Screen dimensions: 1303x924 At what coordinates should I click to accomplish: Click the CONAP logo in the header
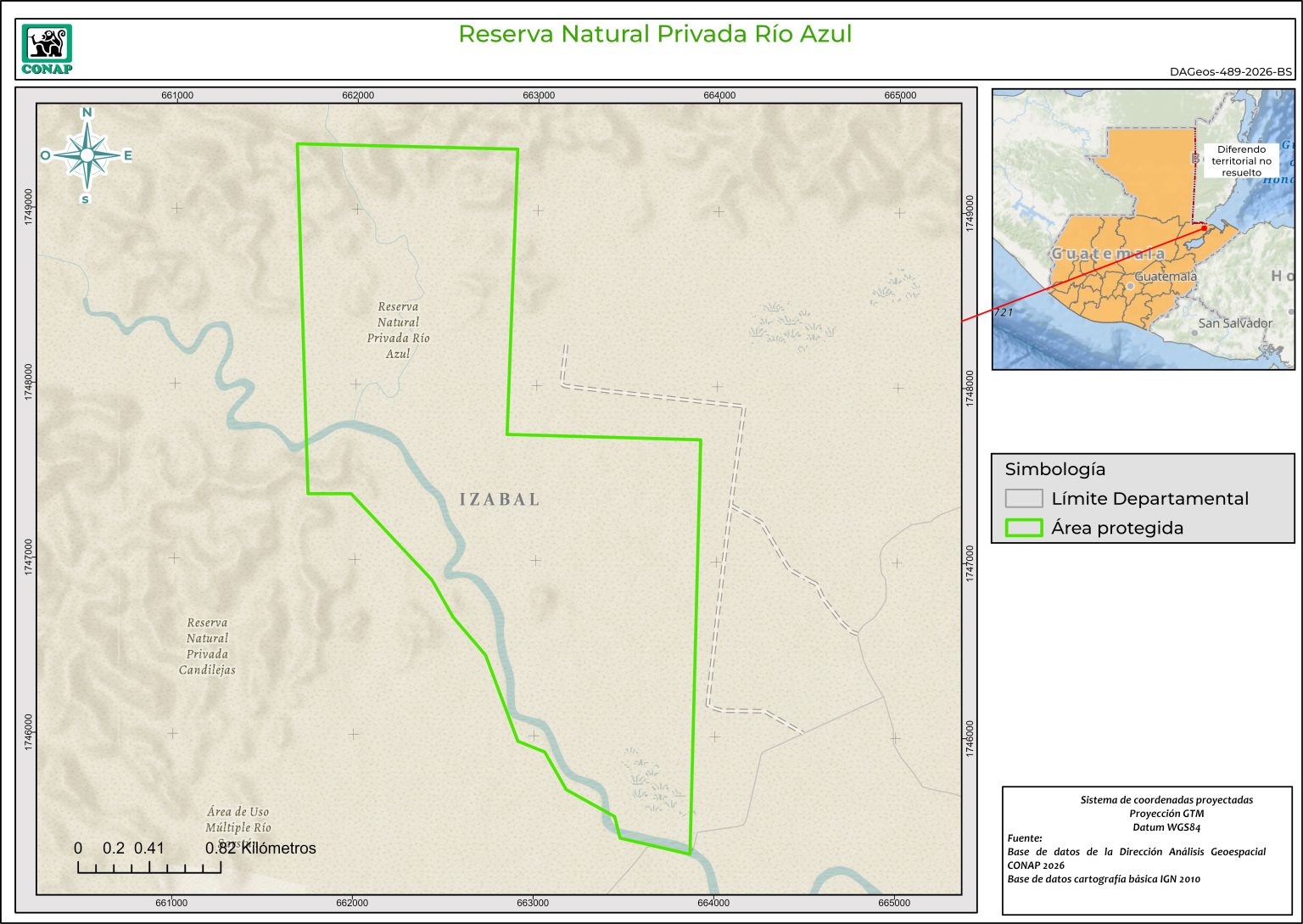[47, 49]
